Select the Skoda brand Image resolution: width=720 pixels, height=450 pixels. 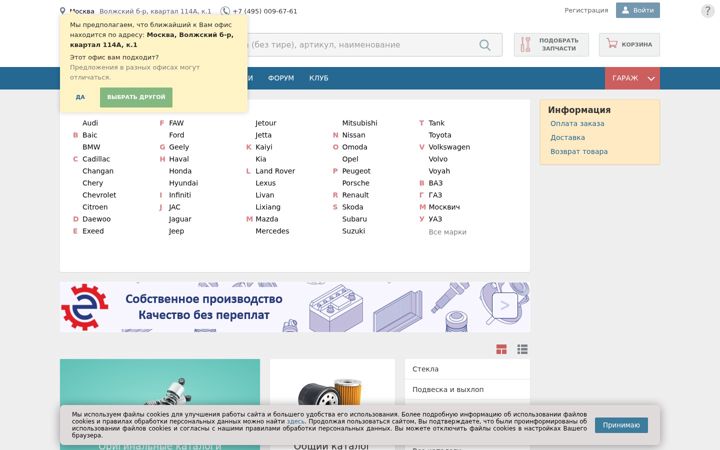click(353, 207)
